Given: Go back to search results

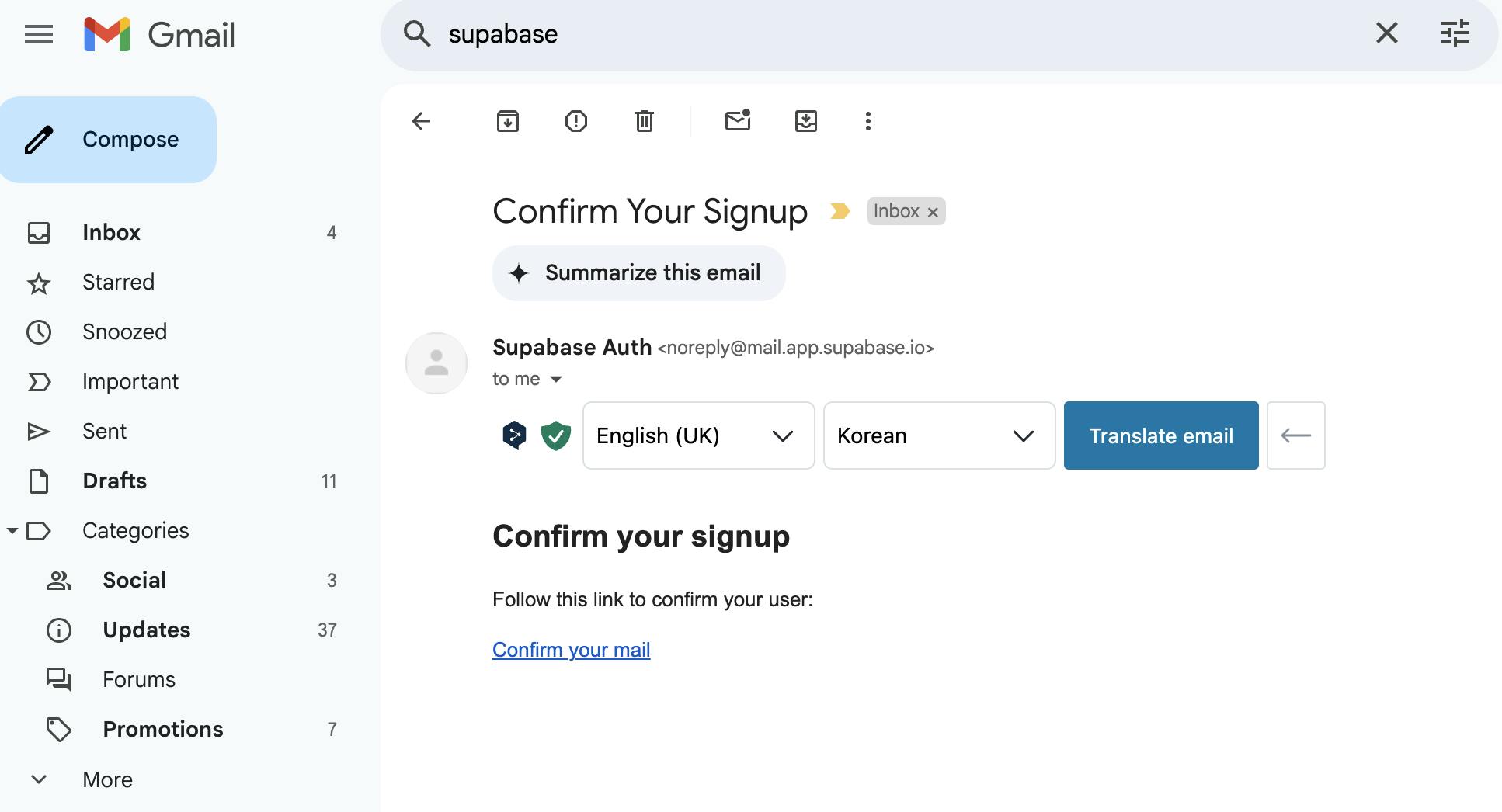Looking at the screenshot, I should (421, 121).
